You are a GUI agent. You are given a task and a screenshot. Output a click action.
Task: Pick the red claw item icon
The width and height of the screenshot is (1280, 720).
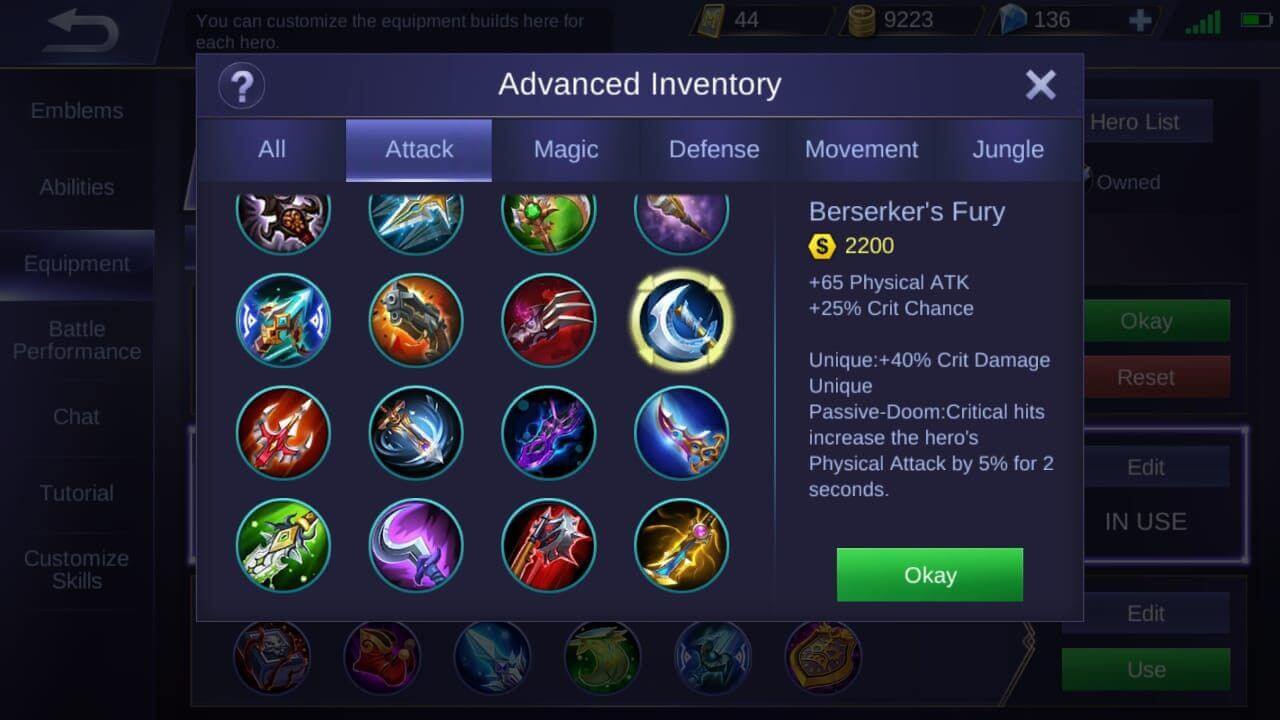pos(549,320)
